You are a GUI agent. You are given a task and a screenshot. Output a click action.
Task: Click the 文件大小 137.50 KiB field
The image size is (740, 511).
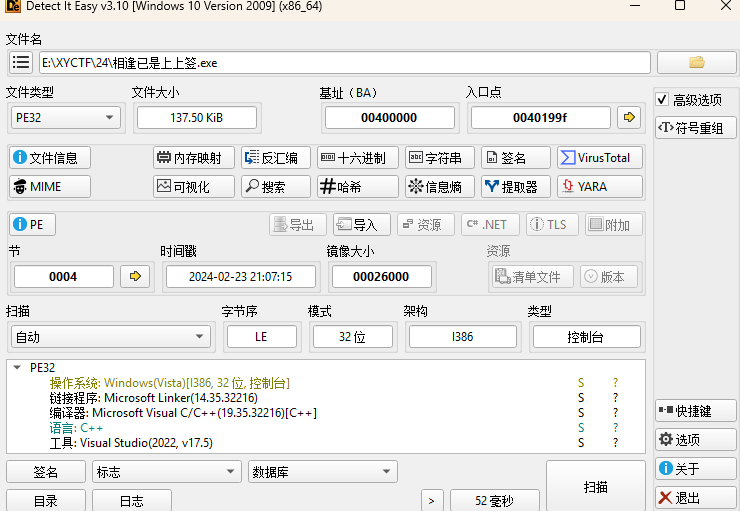(x=197, y=117)
